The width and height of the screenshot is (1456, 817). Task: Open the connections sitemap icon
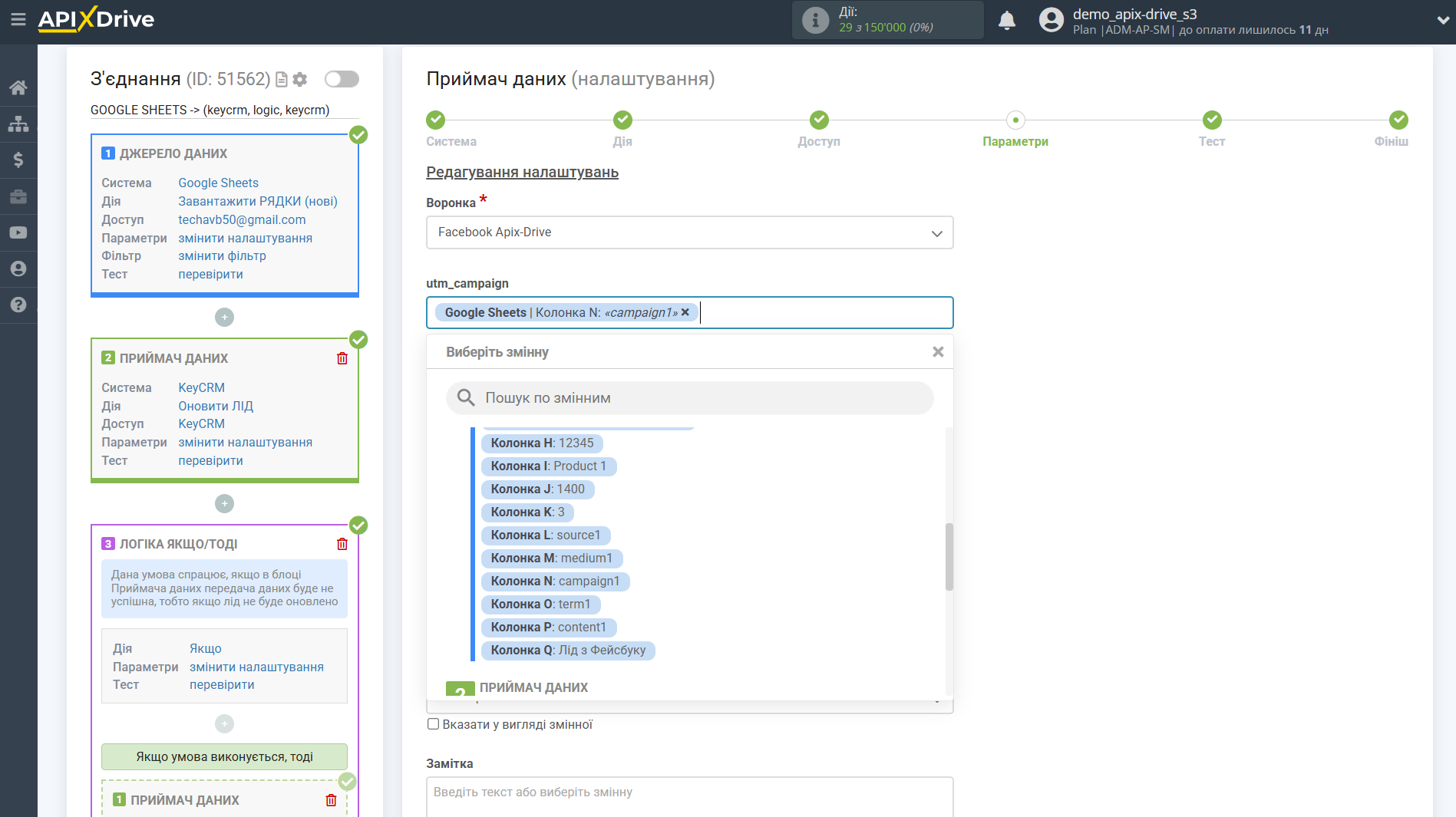(x=18, y=124)
